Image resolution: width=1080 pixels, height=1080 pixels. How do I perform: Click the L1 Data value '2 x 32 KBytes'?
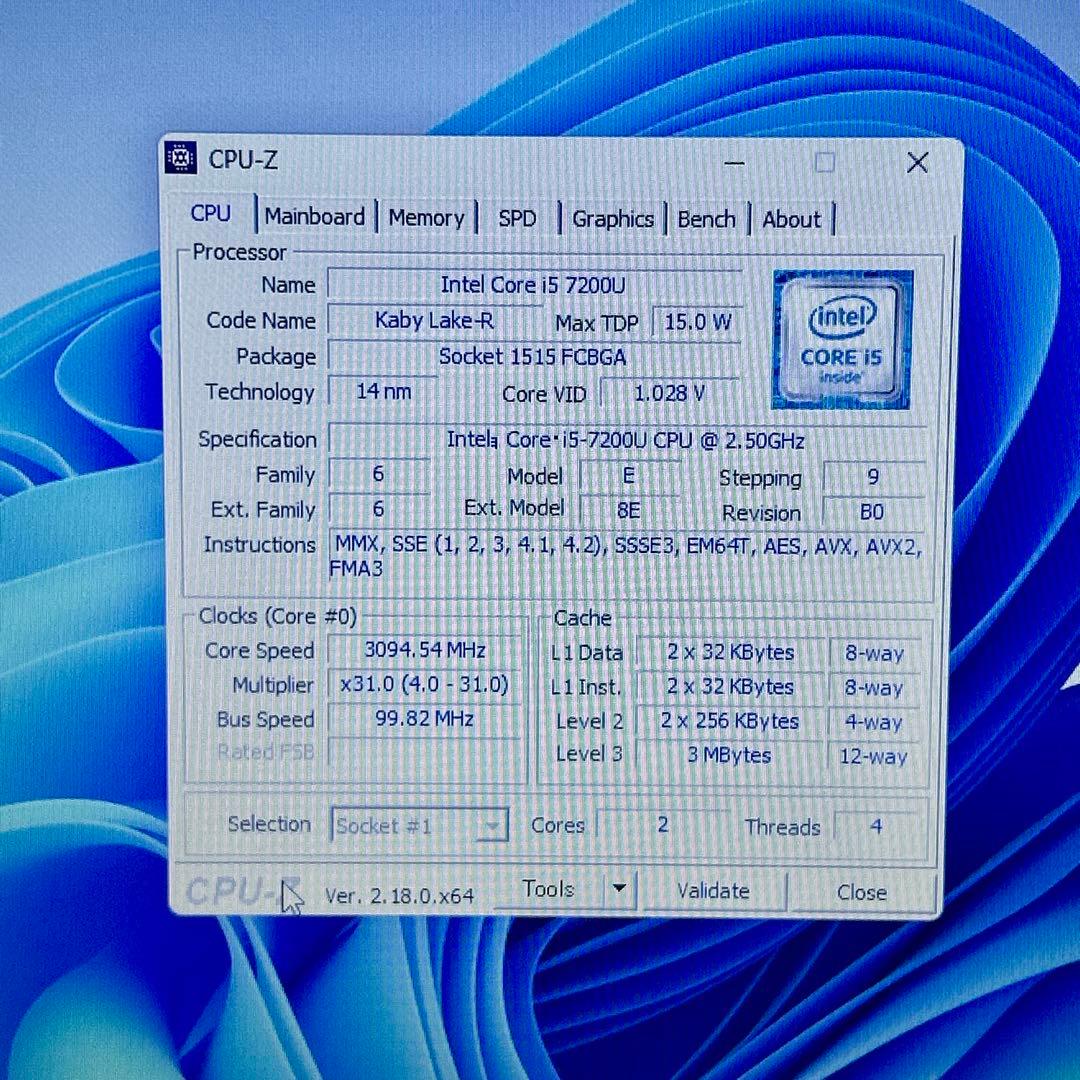[730, 652]
